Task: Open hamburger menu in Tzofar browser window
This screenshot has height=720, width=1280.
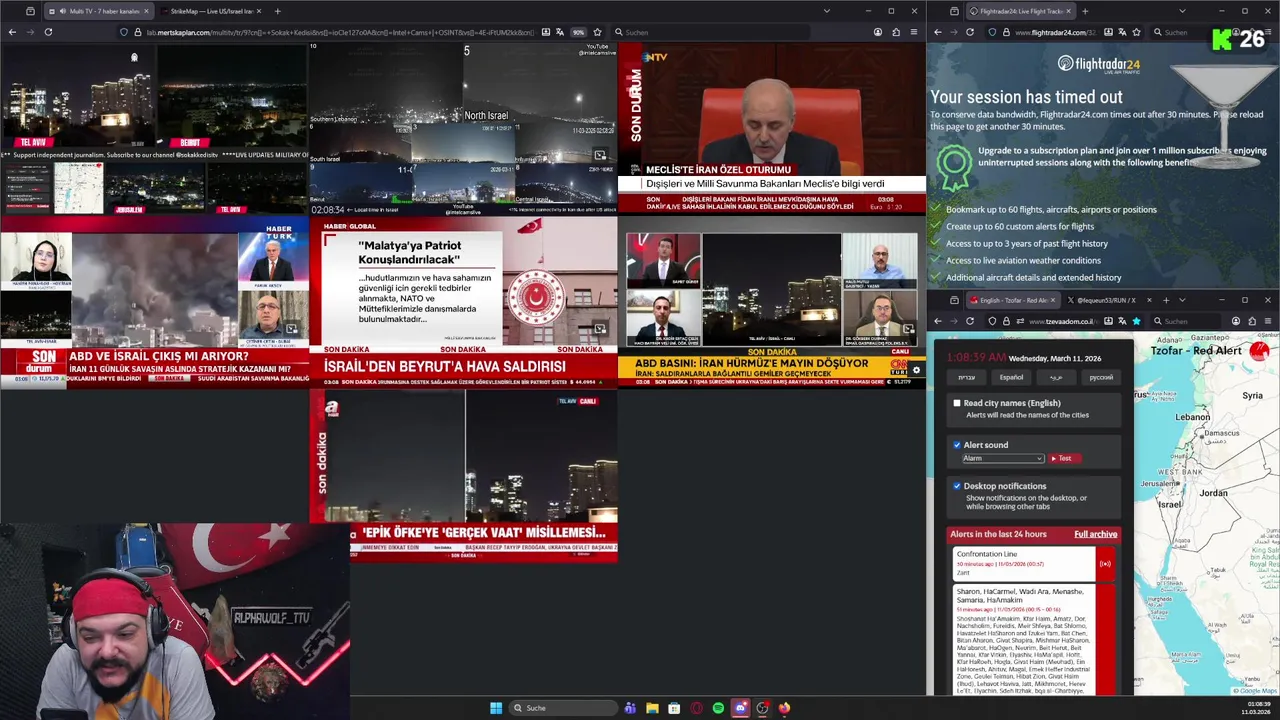Action: coord(1268,321)
